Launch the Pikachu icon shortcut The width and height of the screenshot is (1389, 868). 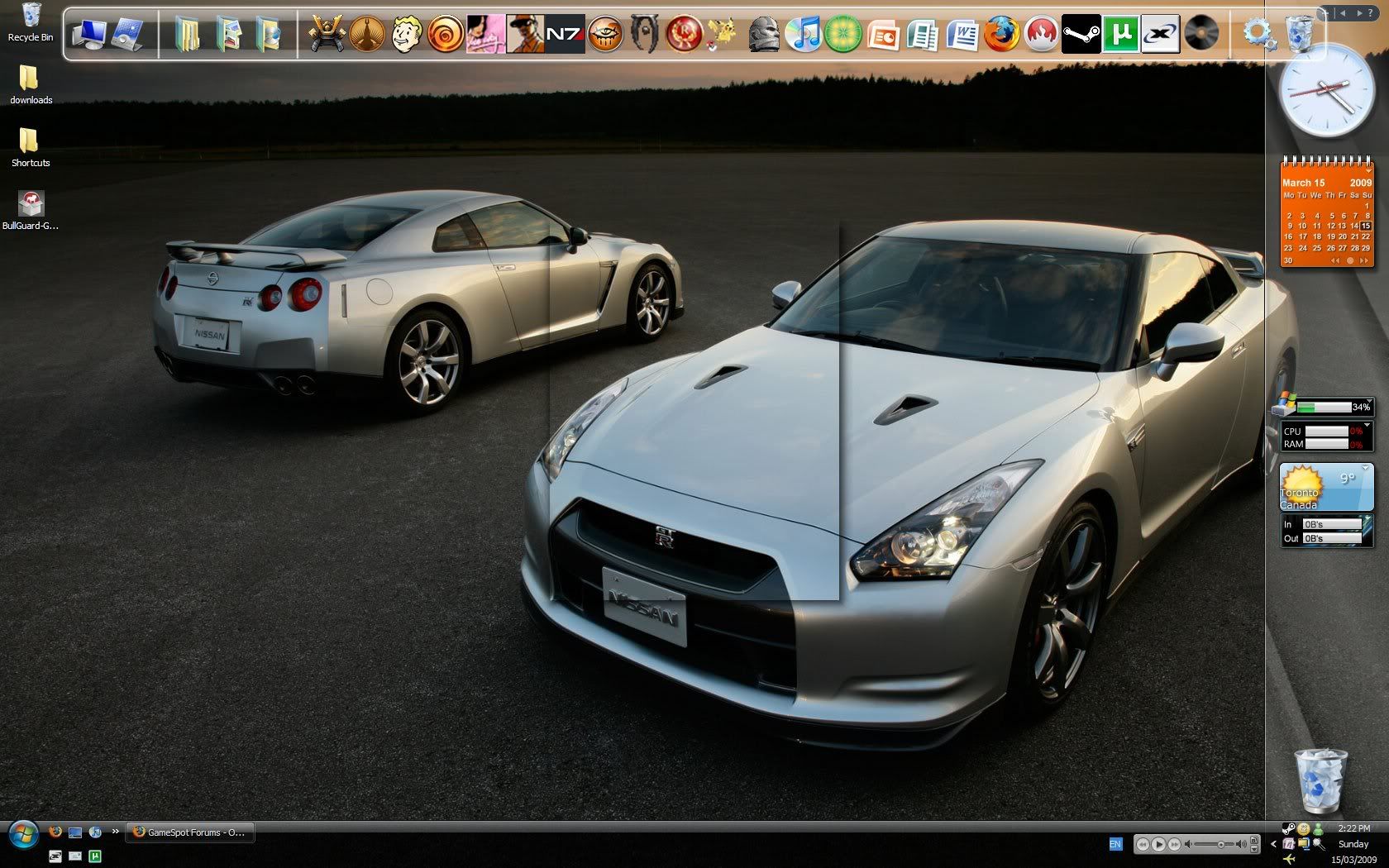click(x=723, y=34)
